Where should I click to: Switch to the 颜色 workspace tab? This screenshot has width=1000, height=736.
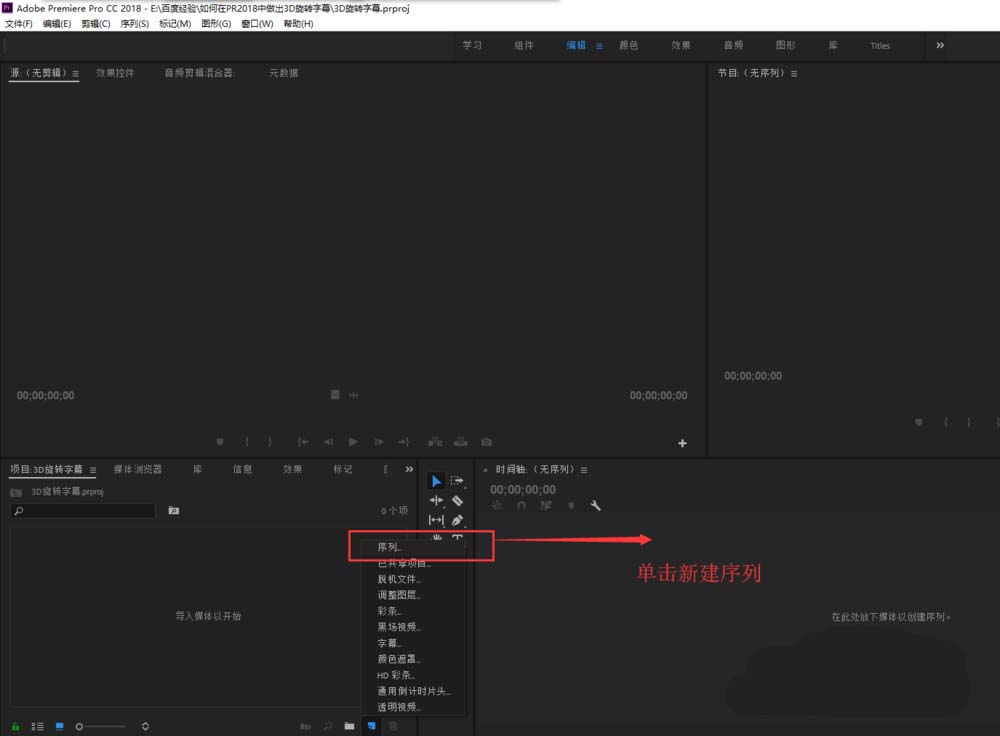click(x=630, y=45)
